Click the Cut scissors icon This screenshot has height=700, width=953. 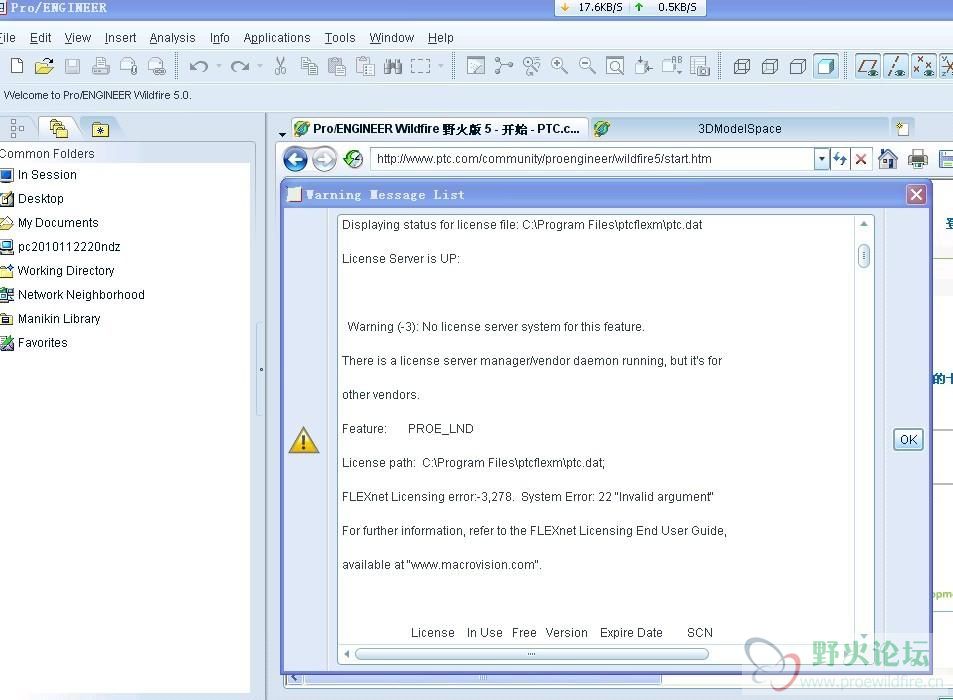point(280,66)
